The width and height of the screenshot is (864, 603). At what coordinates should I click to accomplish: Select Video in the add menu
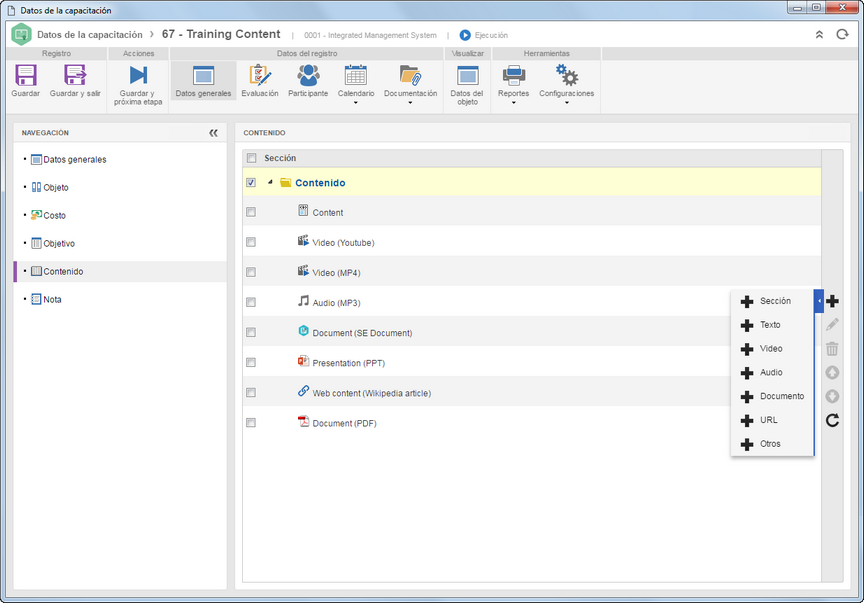coord(772,348)
